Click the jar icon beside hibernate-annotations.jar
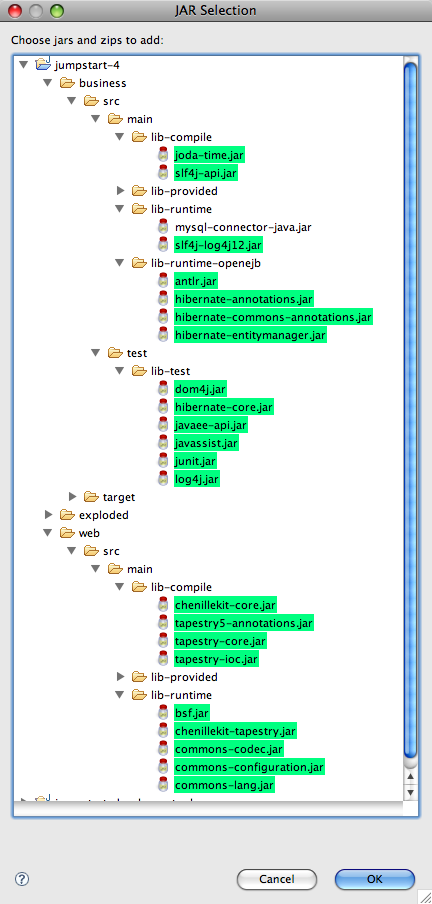Viewport: 432px width, 904px height. click(x=163, y=299)
